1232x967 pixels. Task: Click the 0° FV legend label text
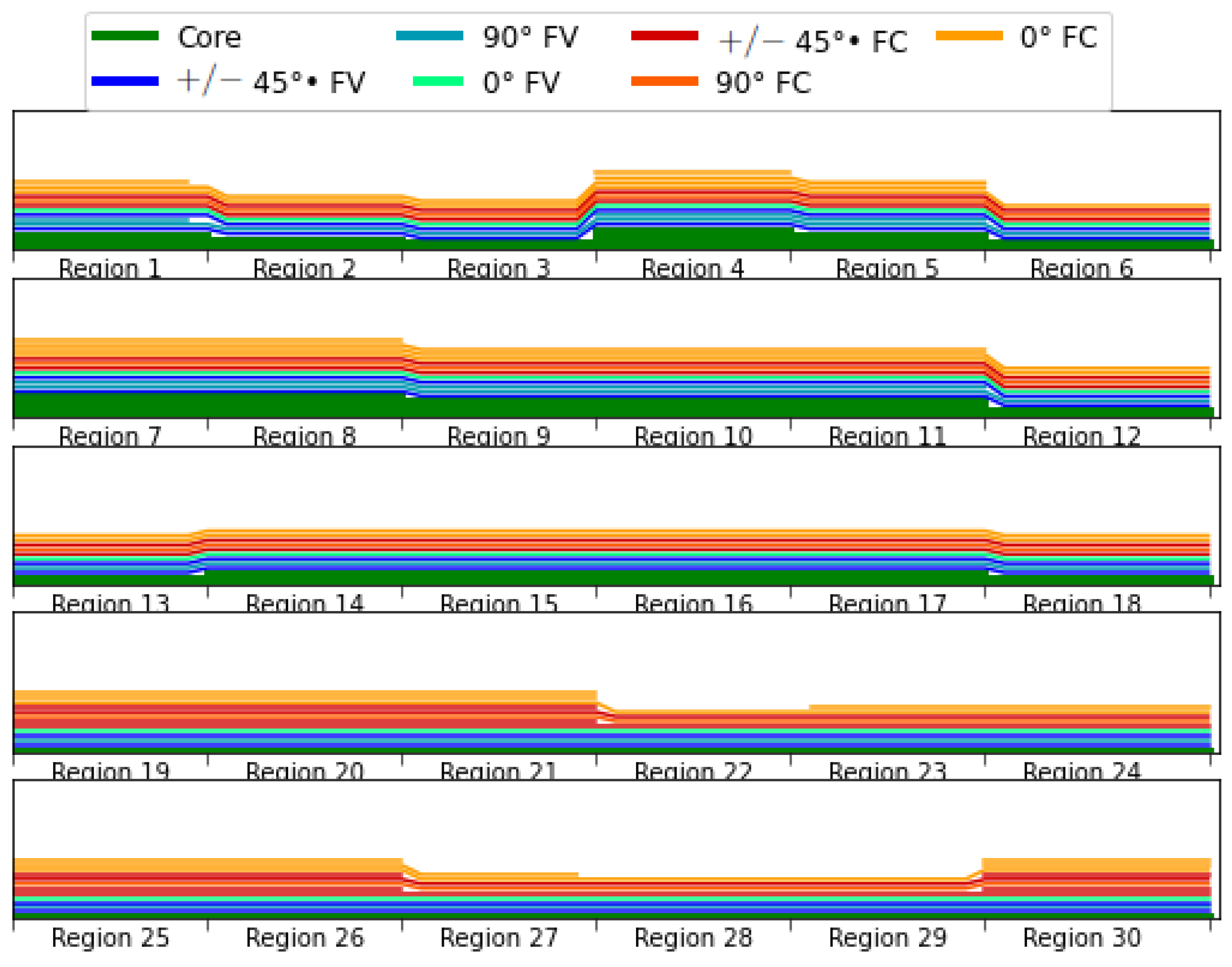tap(520, 83)
